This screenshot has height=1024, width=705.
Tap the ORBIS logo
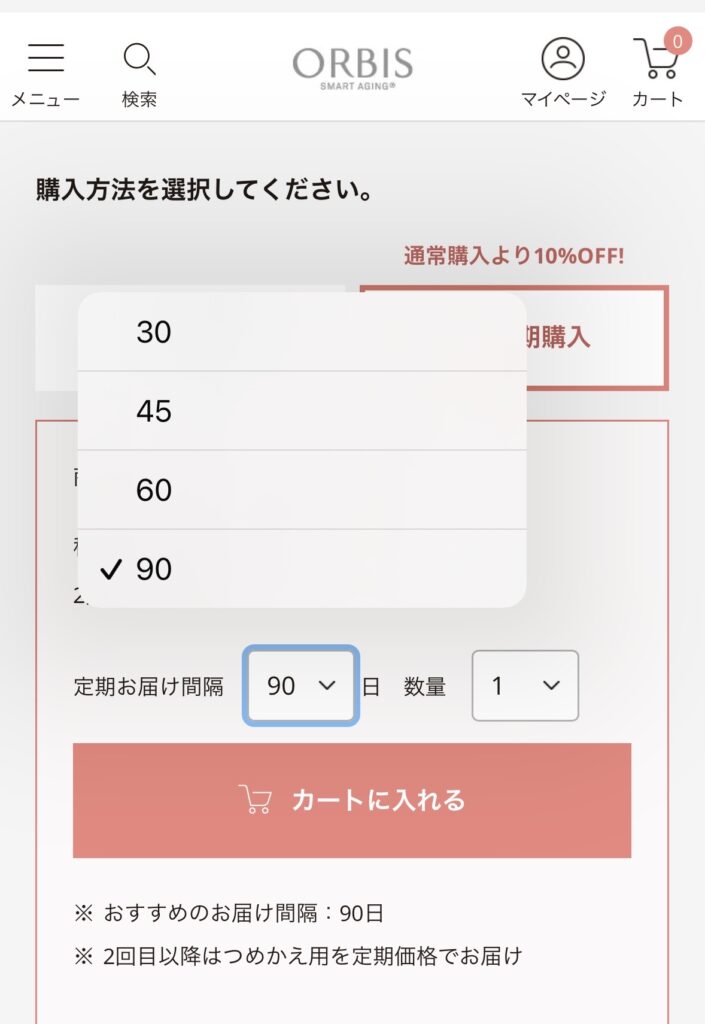(352, 67)
